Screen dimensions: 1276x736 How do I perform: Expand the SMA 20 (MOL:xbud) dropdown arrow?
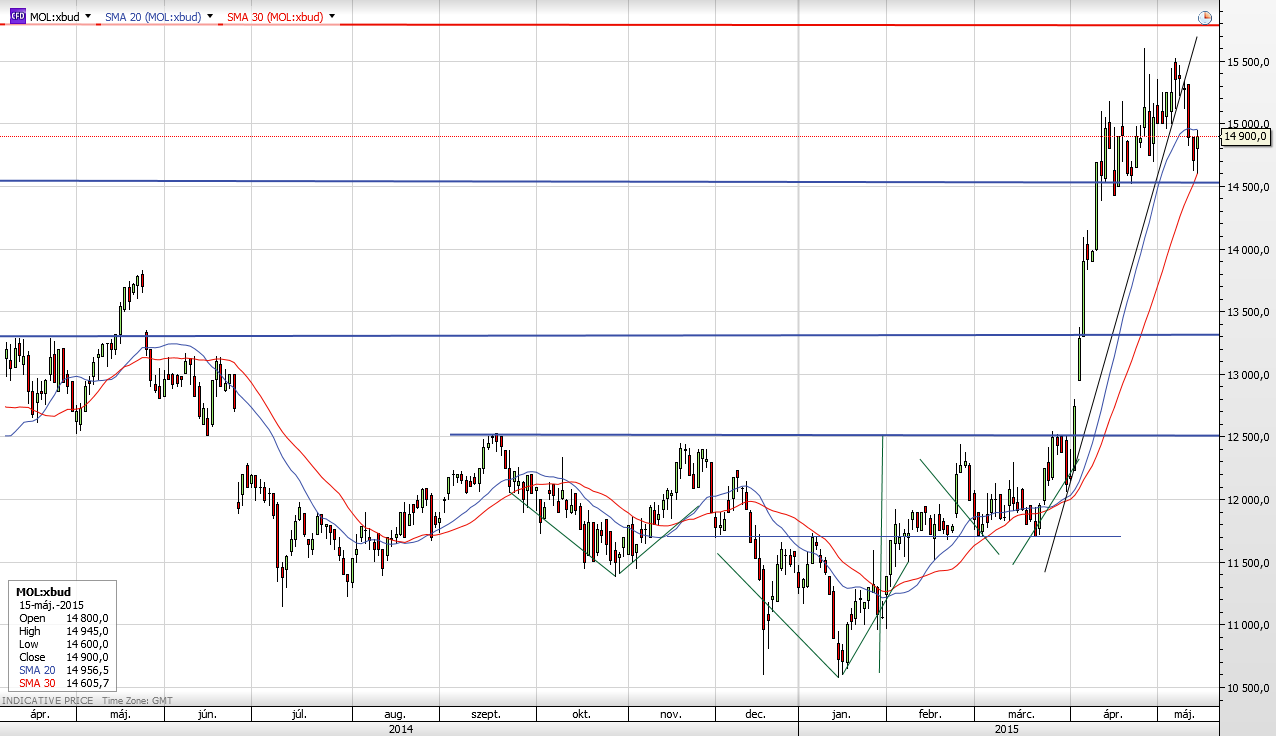[x=210, y=17]
